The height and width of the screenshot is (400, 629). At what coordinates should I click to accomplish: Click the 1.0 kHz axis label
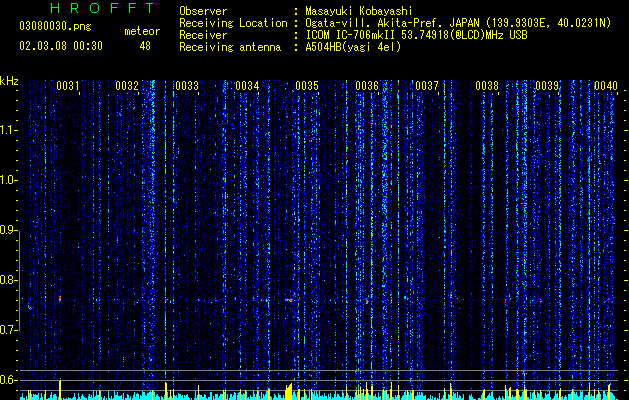coord(8,180)
